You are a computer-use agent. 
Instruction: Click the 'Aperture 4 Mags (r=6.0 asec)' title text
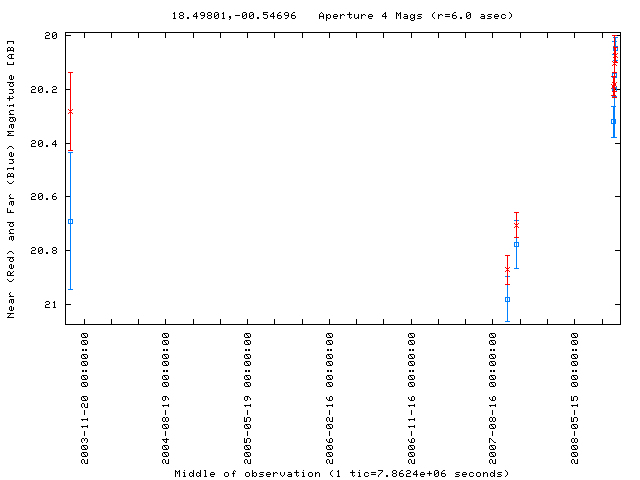[x=416, y=16]
